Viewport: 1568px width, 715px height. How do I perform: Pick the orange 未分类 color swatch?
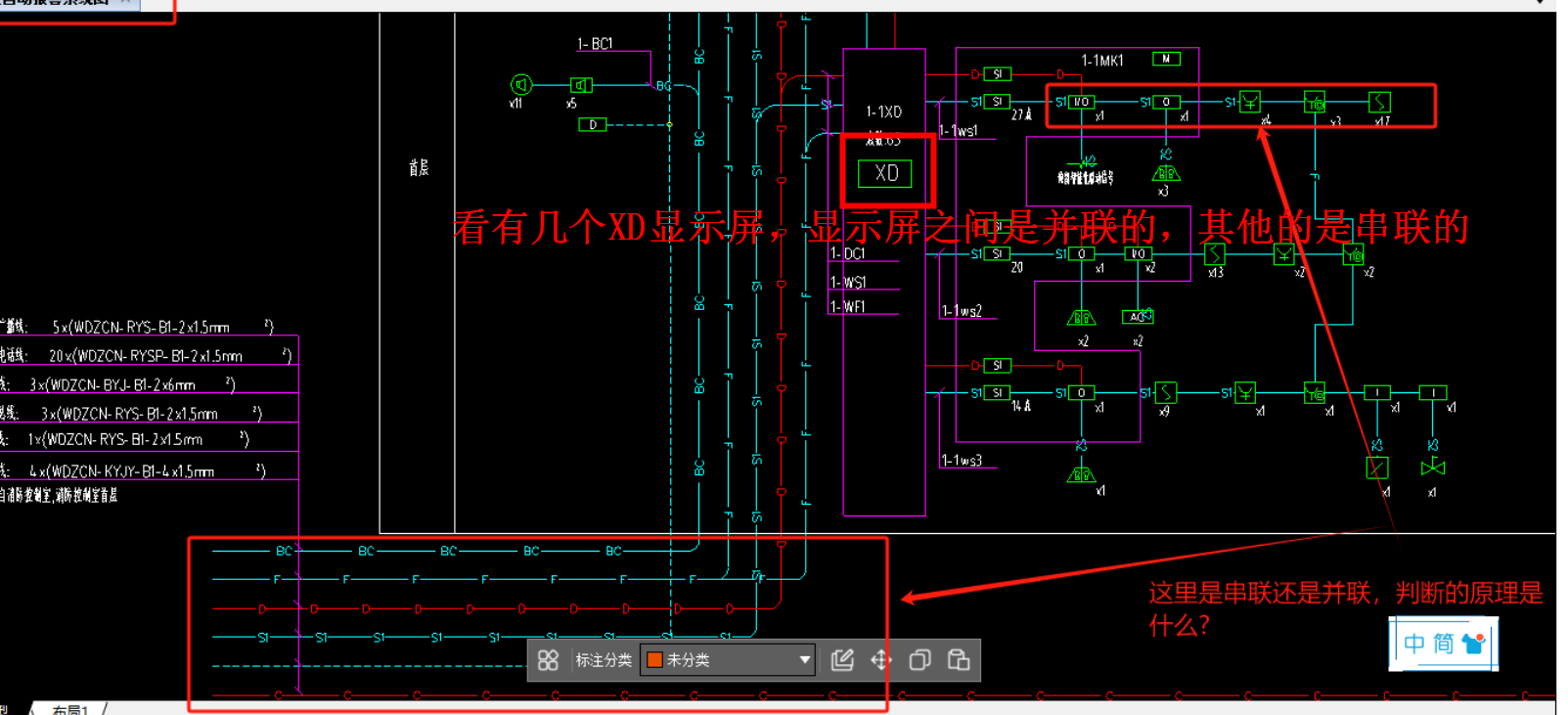[x=655, y=660]
